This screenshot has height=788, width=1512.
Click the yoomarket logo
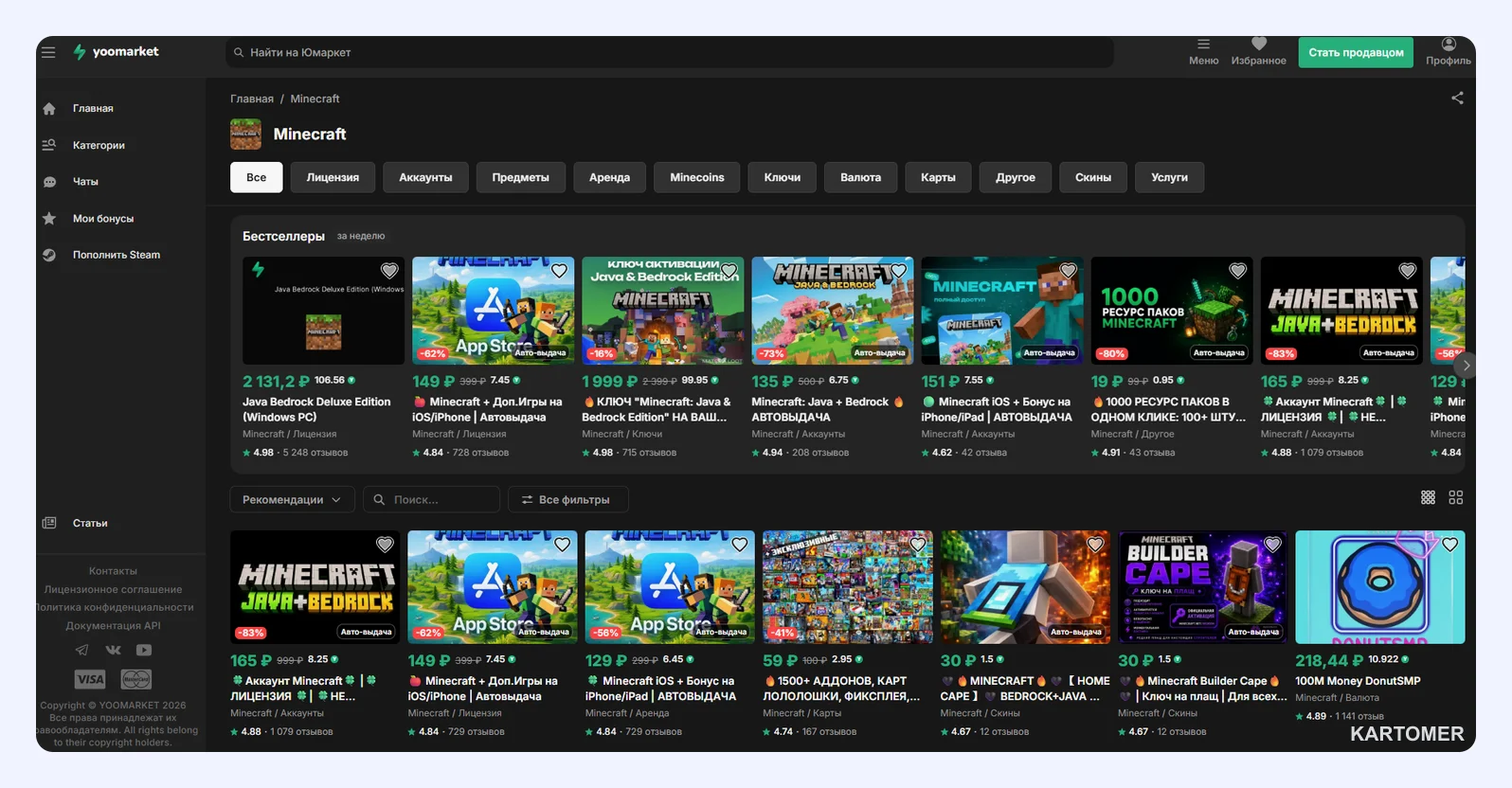[x=116, y=52]
